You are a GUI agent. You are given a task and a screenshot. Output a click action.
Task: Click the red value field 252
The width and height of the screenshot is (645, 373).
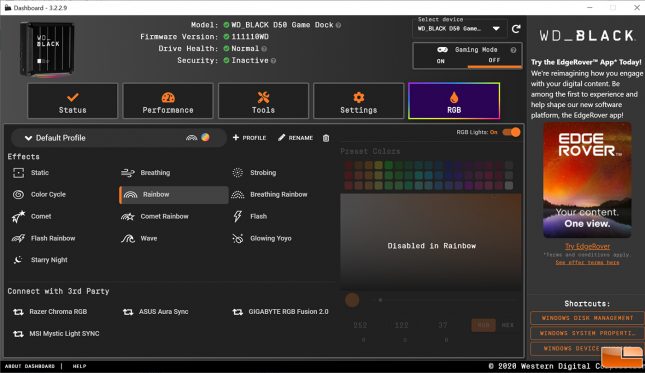tap(360, 325)
